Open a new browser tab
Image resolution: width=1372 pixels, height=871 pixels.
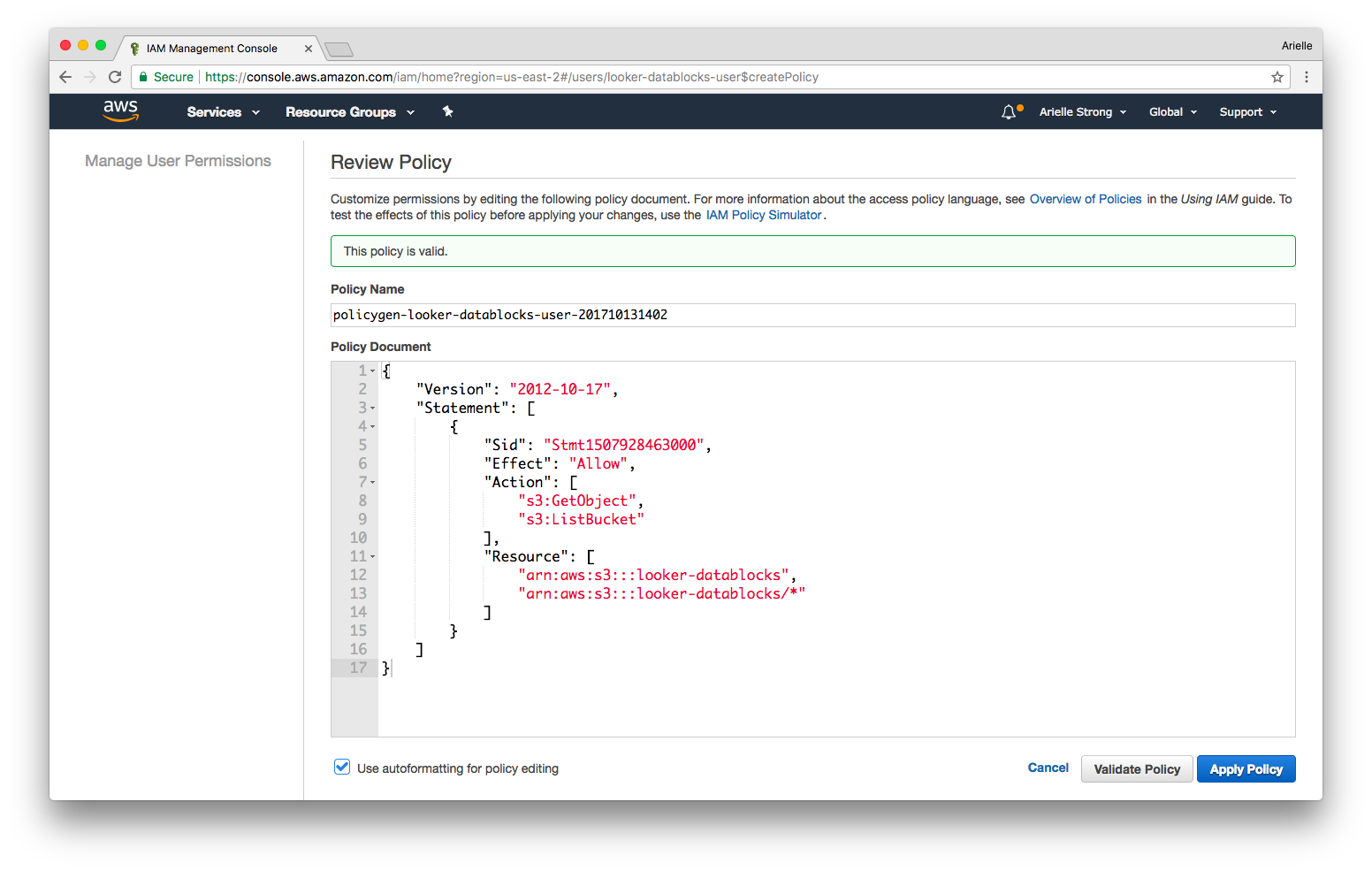click(x=339, y=49)
